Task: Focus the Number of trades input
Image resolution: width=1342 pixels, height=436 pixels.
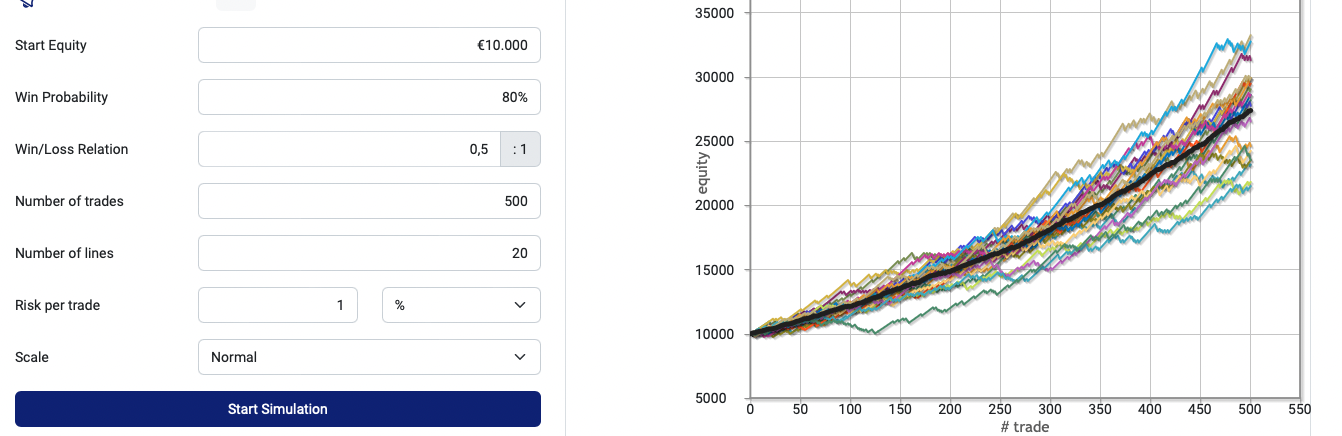Action: click(x=369, y=201)
